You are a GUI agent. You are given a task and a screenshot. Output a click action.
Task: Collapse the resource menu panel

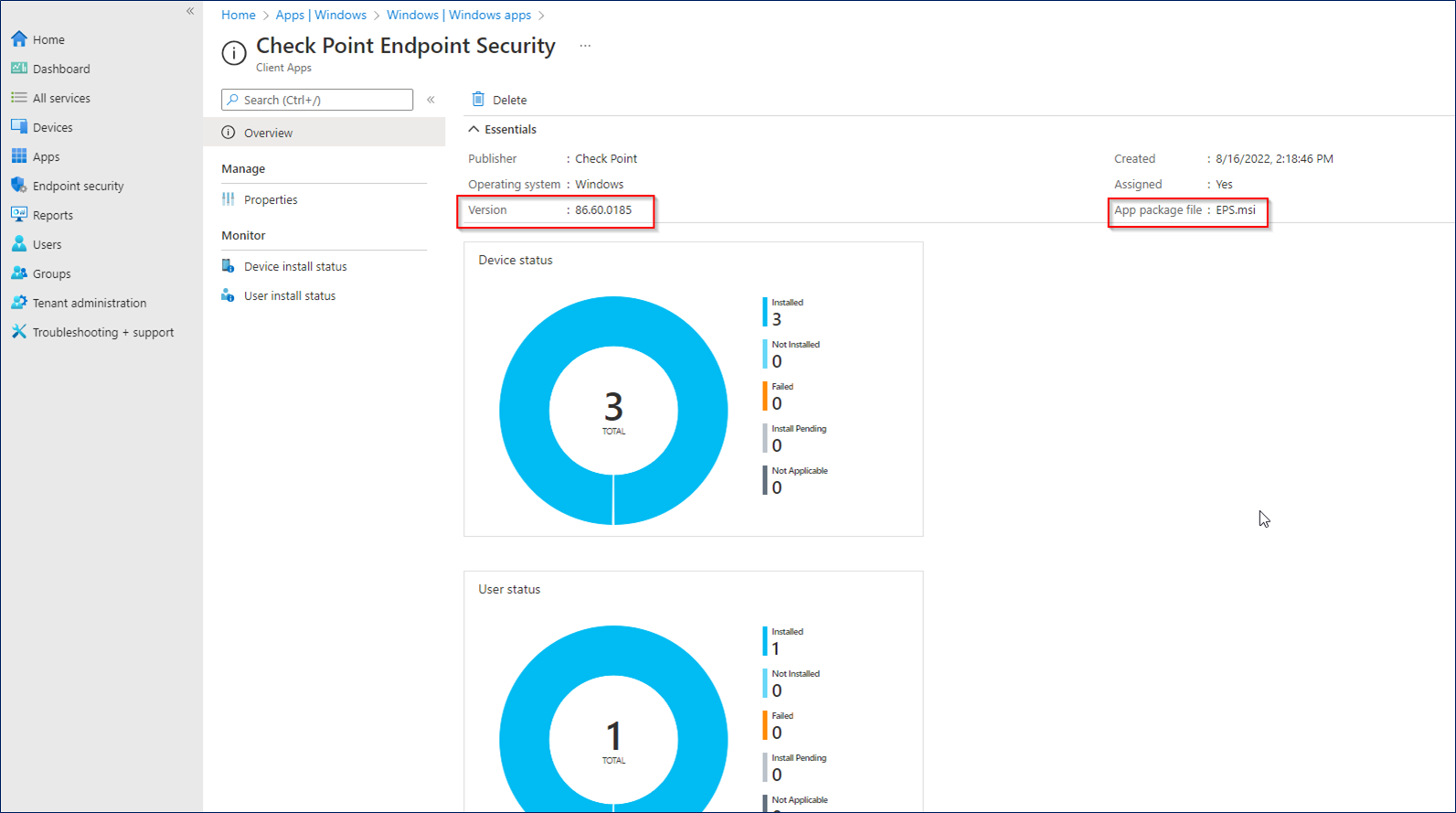pyautogui.click(x=430, y=100)
